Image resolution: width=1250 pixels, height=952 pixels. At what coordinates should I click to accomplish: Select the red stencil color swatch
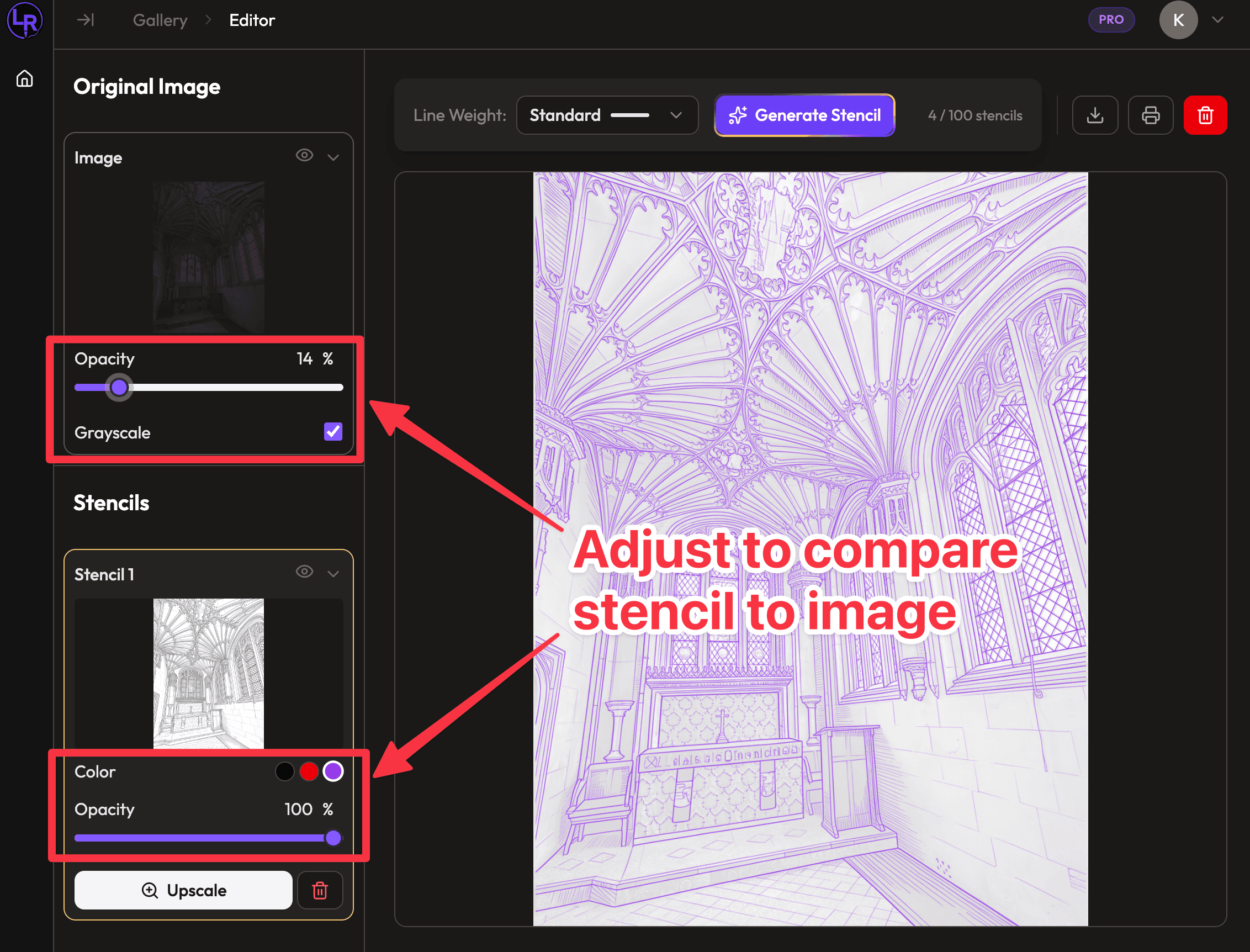tap(309, 771)
